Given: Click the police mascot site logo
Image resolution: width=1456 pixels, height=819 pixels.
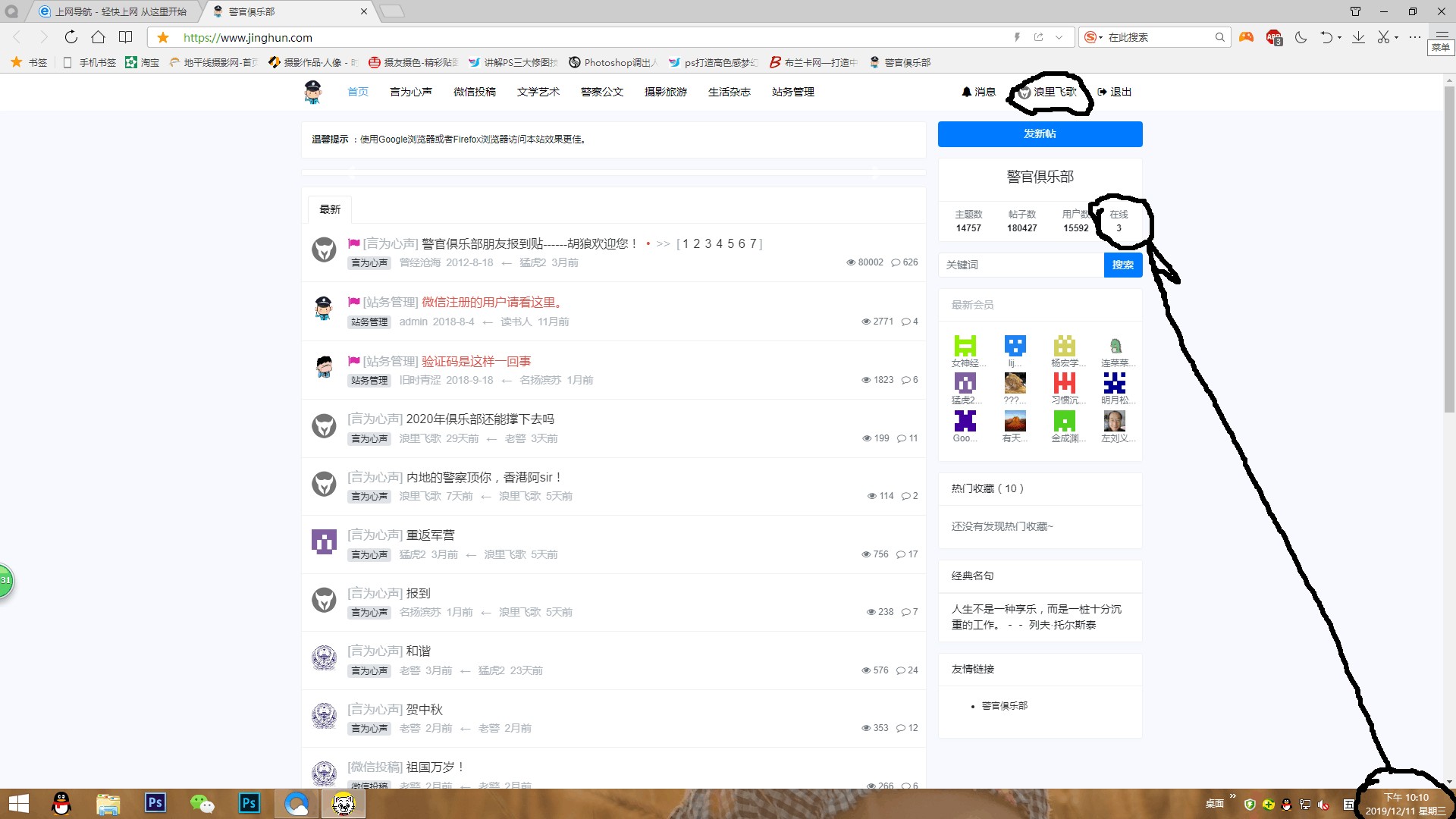Looking at the screenshot, I should pyautogui.click(x=312, y=92).
